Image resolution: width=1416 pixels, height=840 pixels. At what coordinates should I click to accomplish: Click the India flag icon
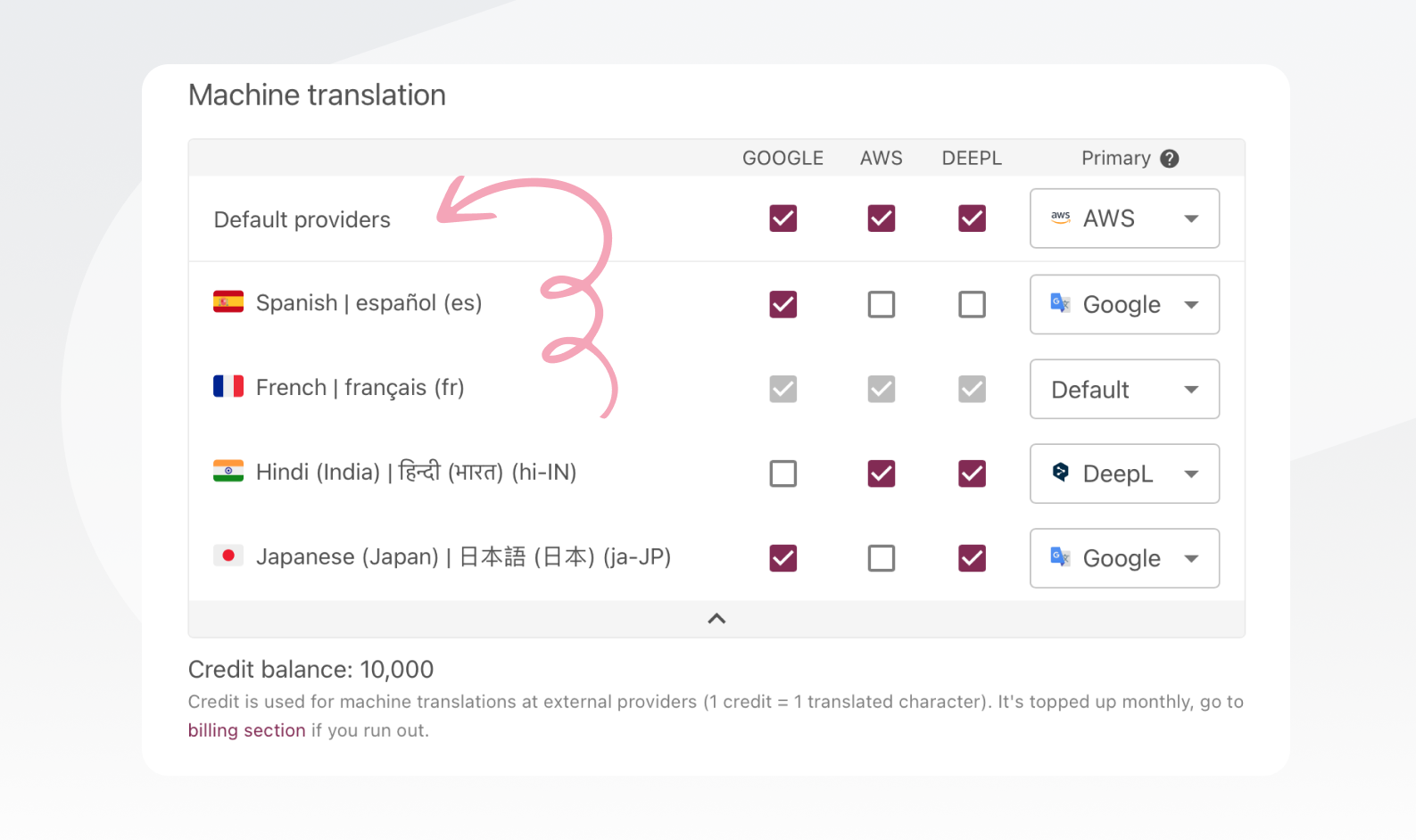(x=228, y=471)
